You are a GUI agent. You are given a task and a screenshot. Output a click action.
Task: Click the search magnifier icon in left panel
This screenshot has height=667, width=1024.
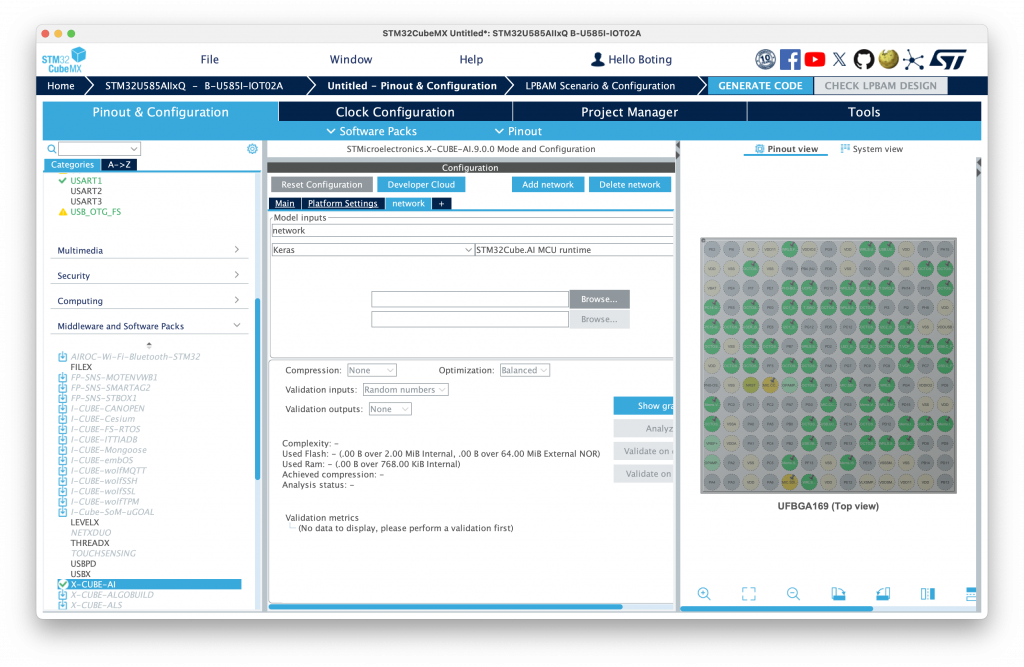(51, 149)
